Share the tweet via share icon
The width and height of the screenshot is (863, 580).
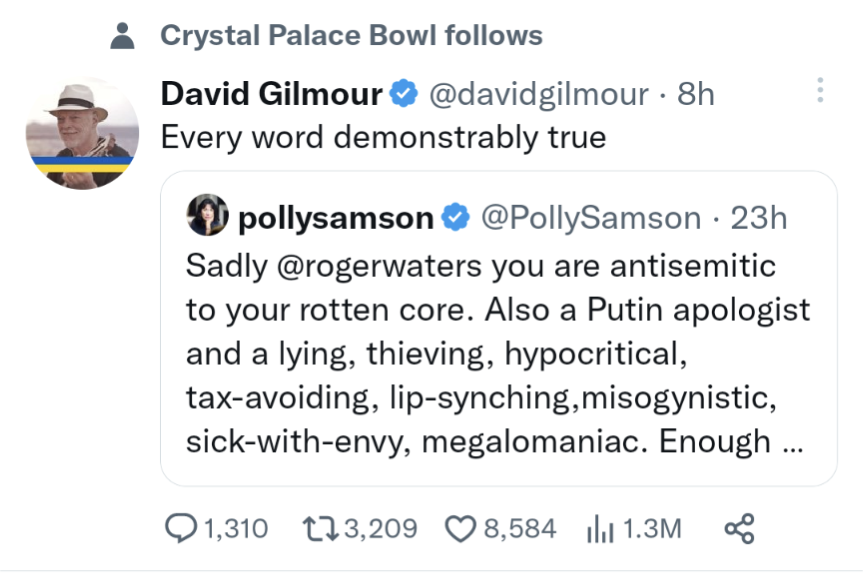click(738, 528)
